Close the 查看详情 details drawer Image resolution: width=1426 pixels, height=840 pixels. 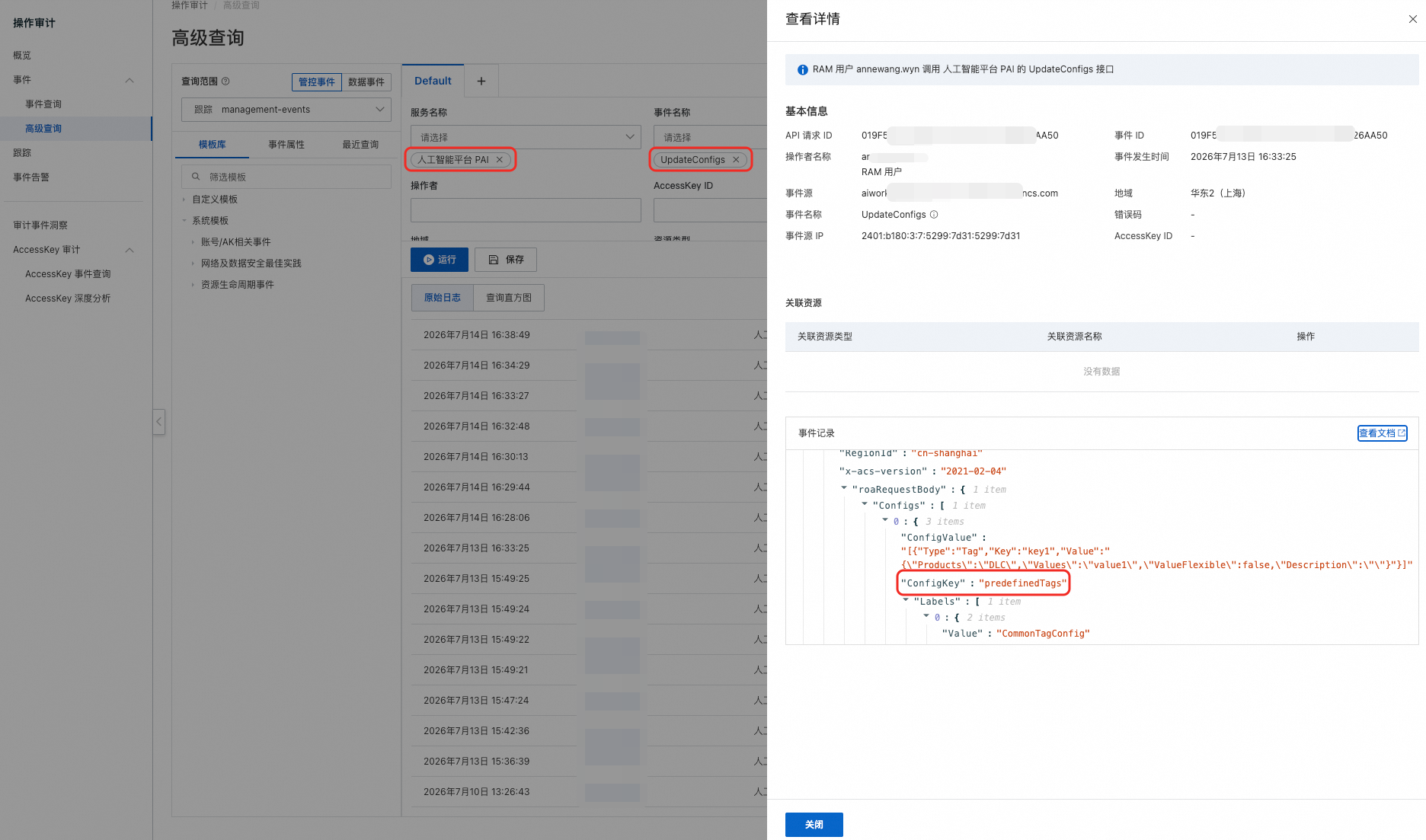click(1412, 19)
